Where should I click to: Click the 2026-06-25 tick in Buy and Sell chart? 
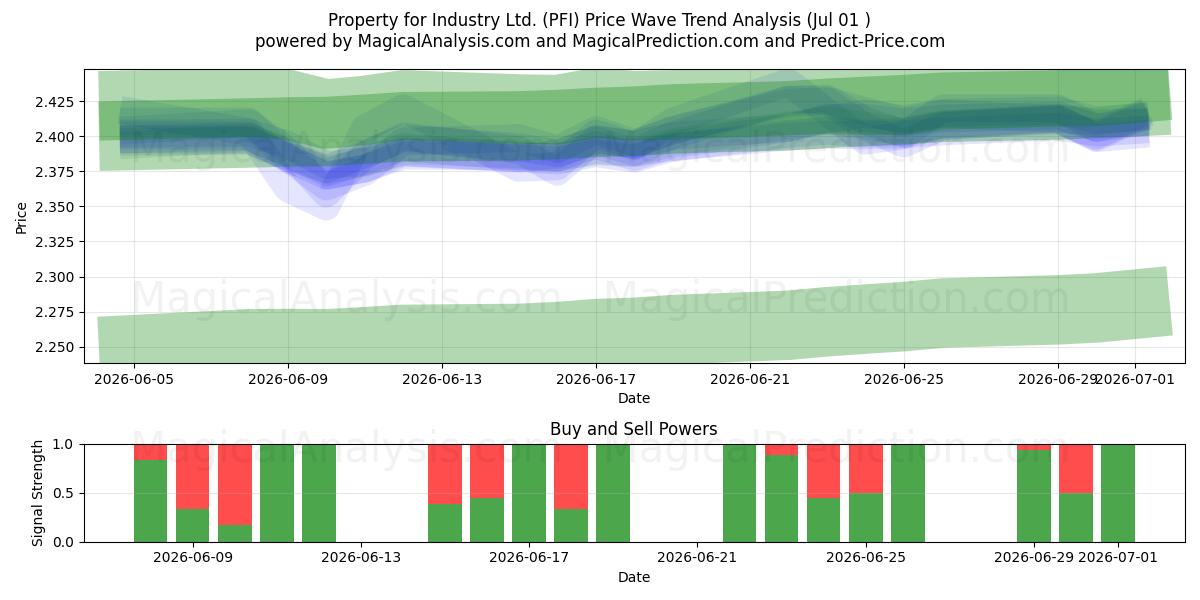tap(864, 558)
